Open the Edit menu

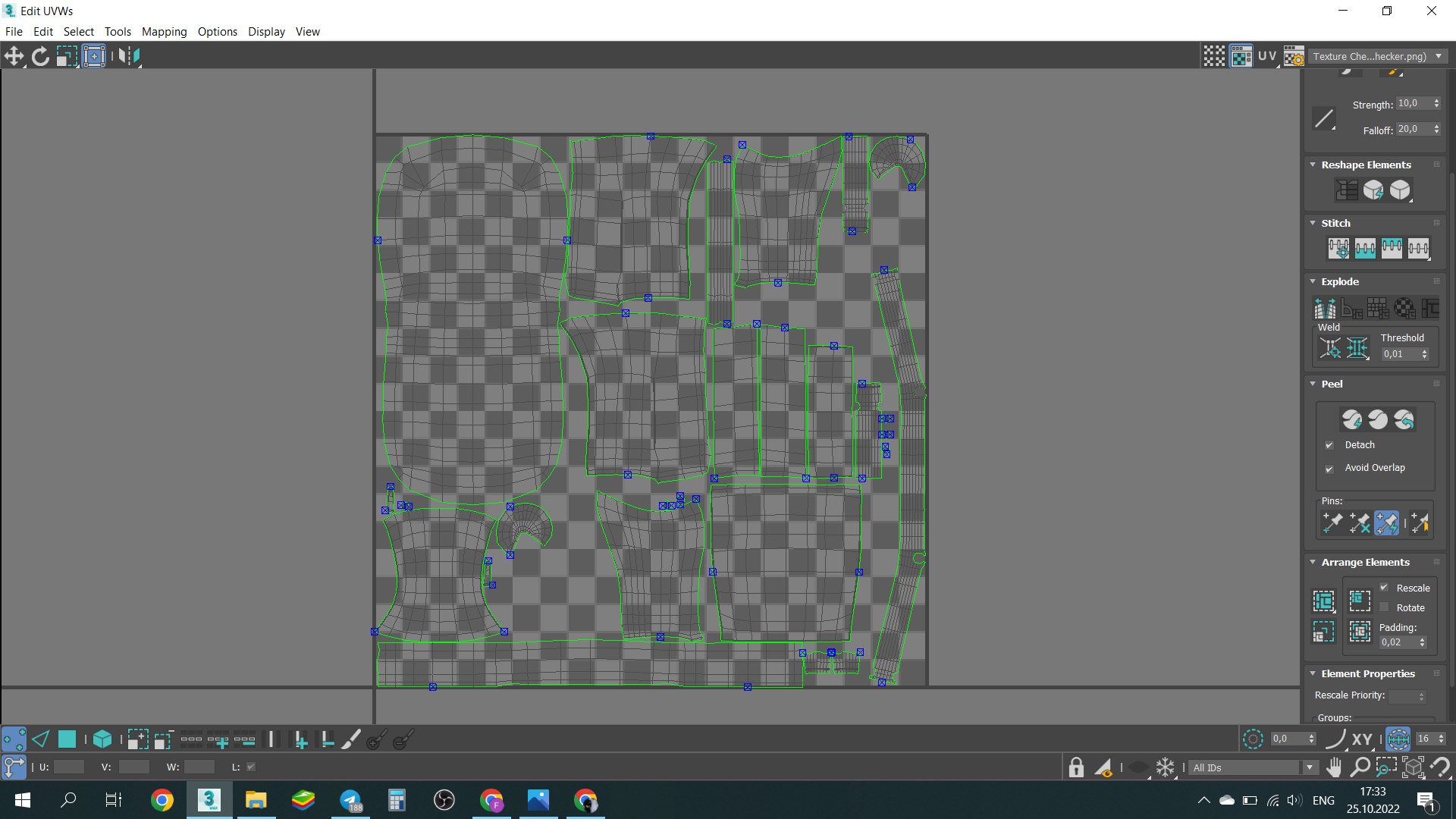[43, 32]
